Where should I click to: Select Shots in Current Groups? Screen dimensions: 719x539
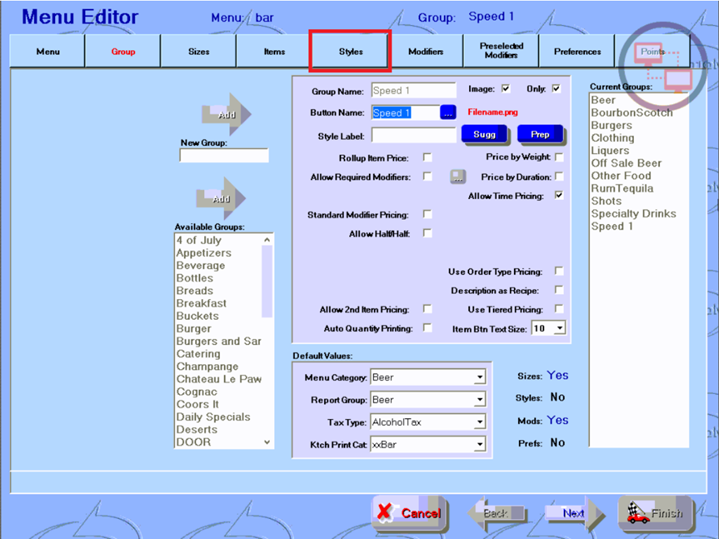[606, 201]
